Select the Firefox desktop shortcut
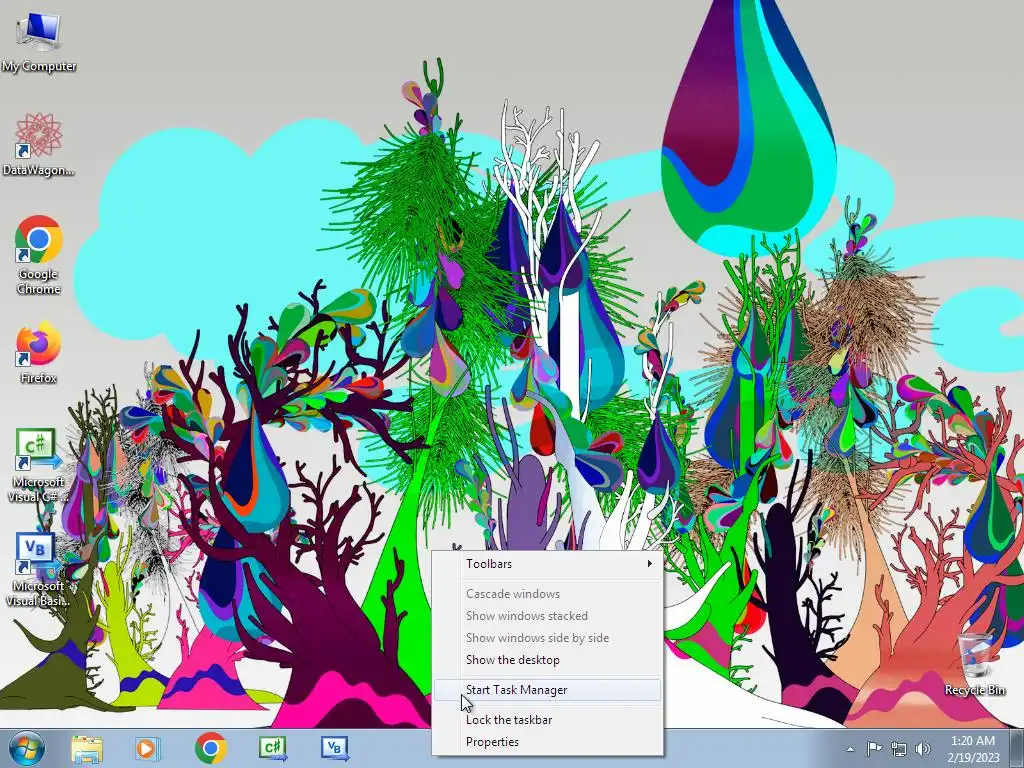 39,353
